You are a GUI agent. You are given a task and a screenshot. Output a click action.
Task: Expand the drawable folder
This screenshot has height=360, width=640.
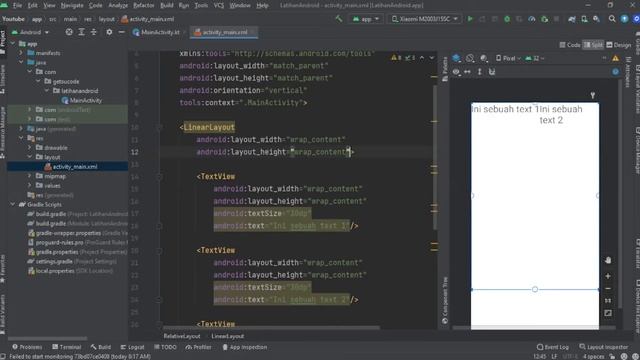pos(30,148)
